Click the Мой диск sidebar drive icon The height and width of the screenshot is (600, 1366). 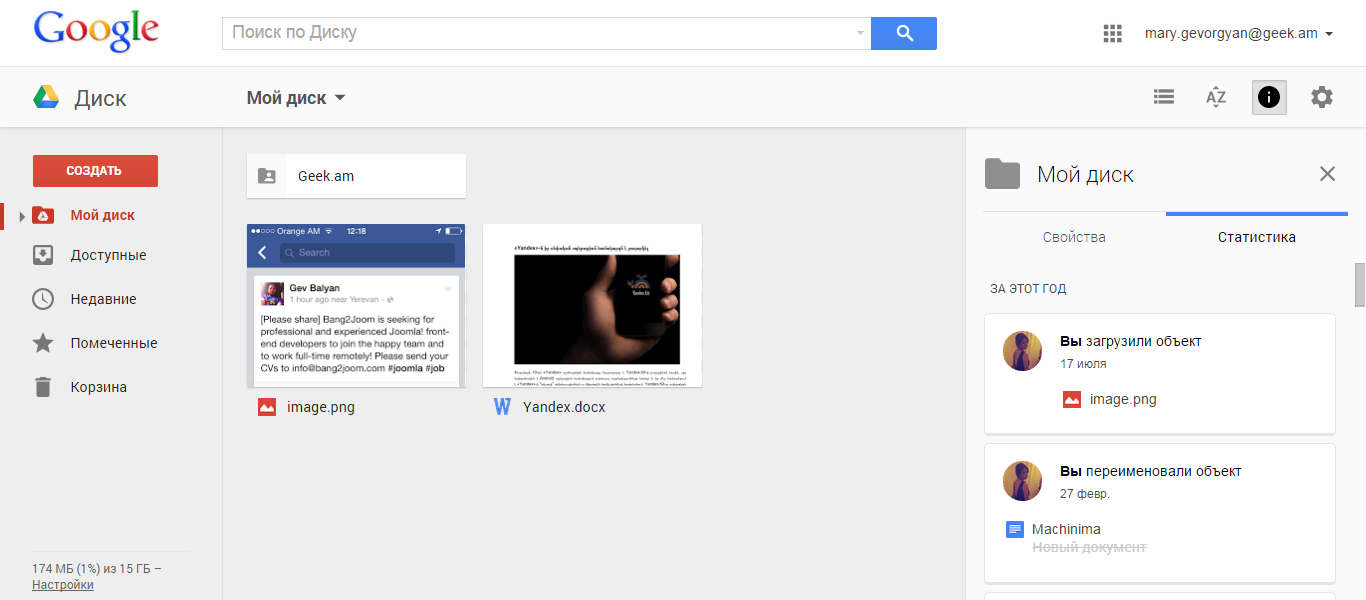tap(43, 215)
